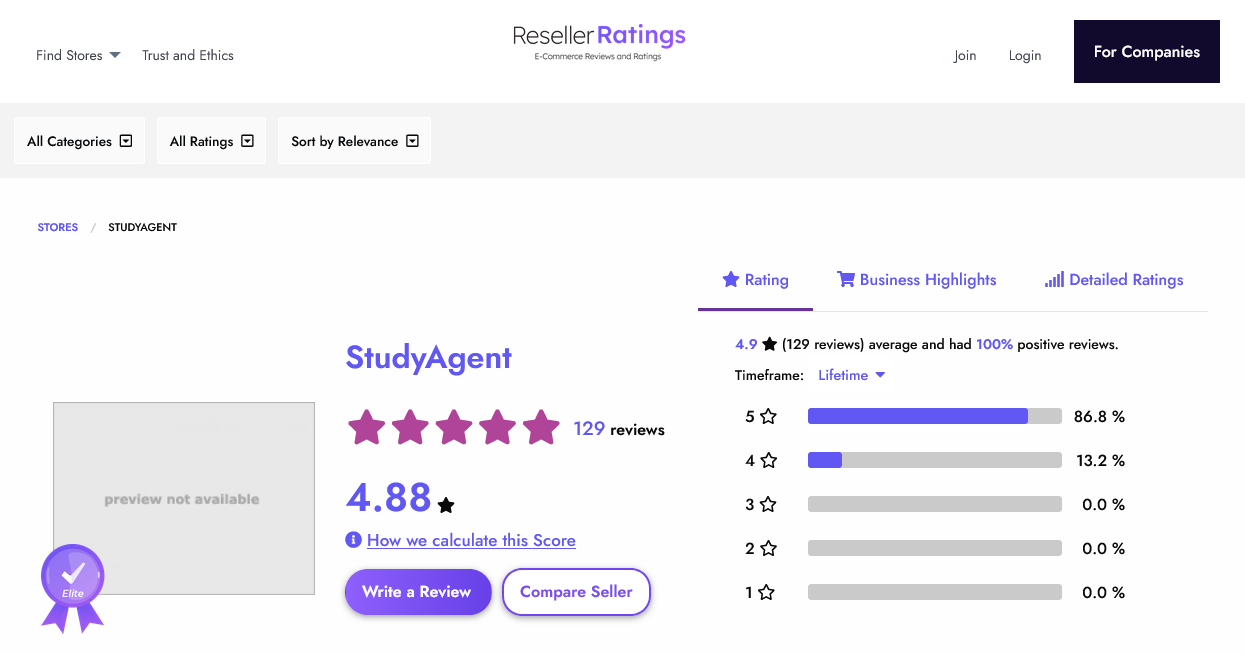Click the black star next to 4.88
1245x654 pixels.
point(446,505)
